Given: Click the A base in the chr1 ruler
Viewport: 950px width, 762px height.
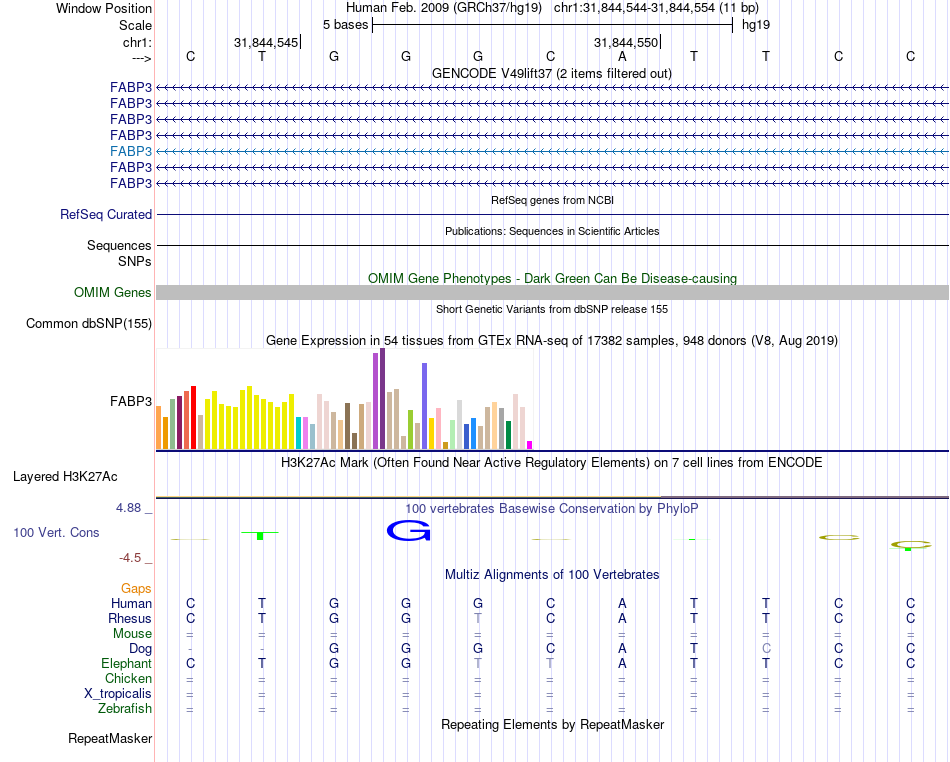Looking at the screenshot, I should tap(622, 56).
